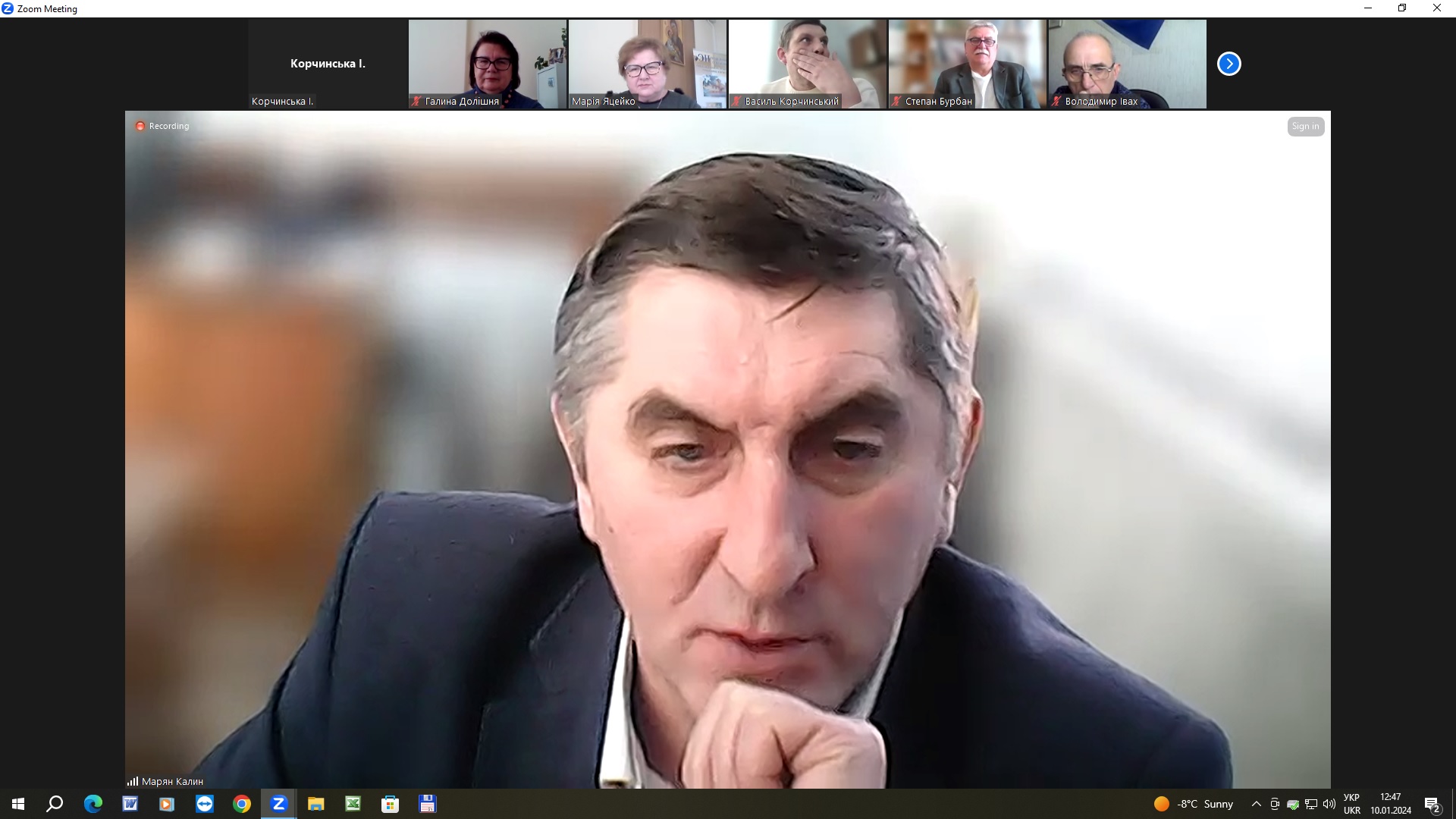This screenshot has height=819, width=1456.
Task: Open TeamViewer from the taskbar
Action: 205,804
